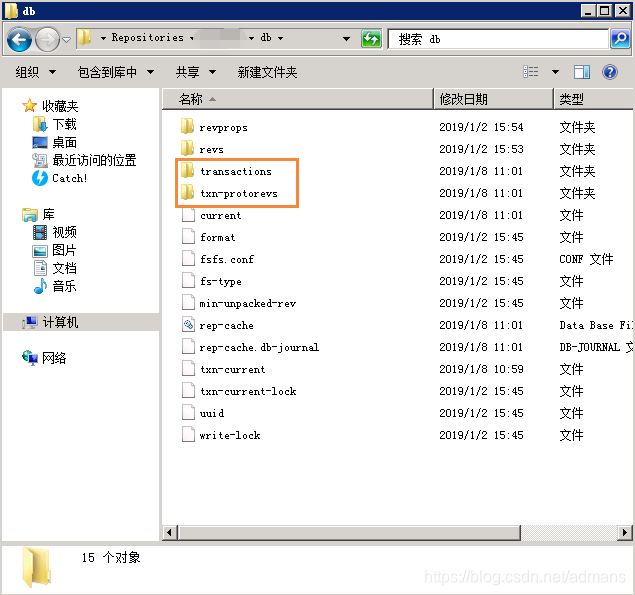This screenshot has width=635, height=595.
Task: Open the 图片 library
Action: (64, 250)
